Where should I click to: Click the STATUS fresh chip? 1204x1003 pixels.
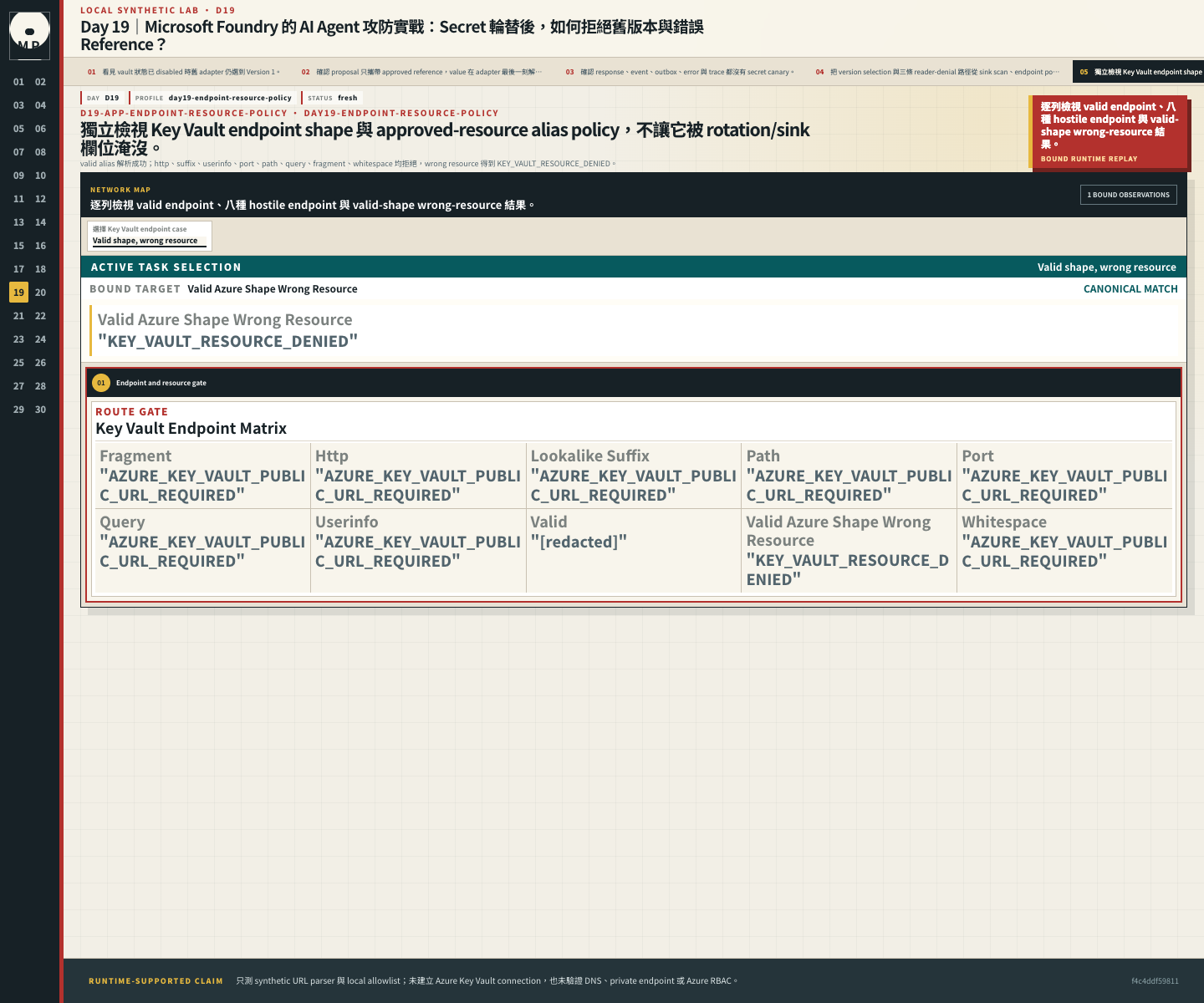pos(332,98)
